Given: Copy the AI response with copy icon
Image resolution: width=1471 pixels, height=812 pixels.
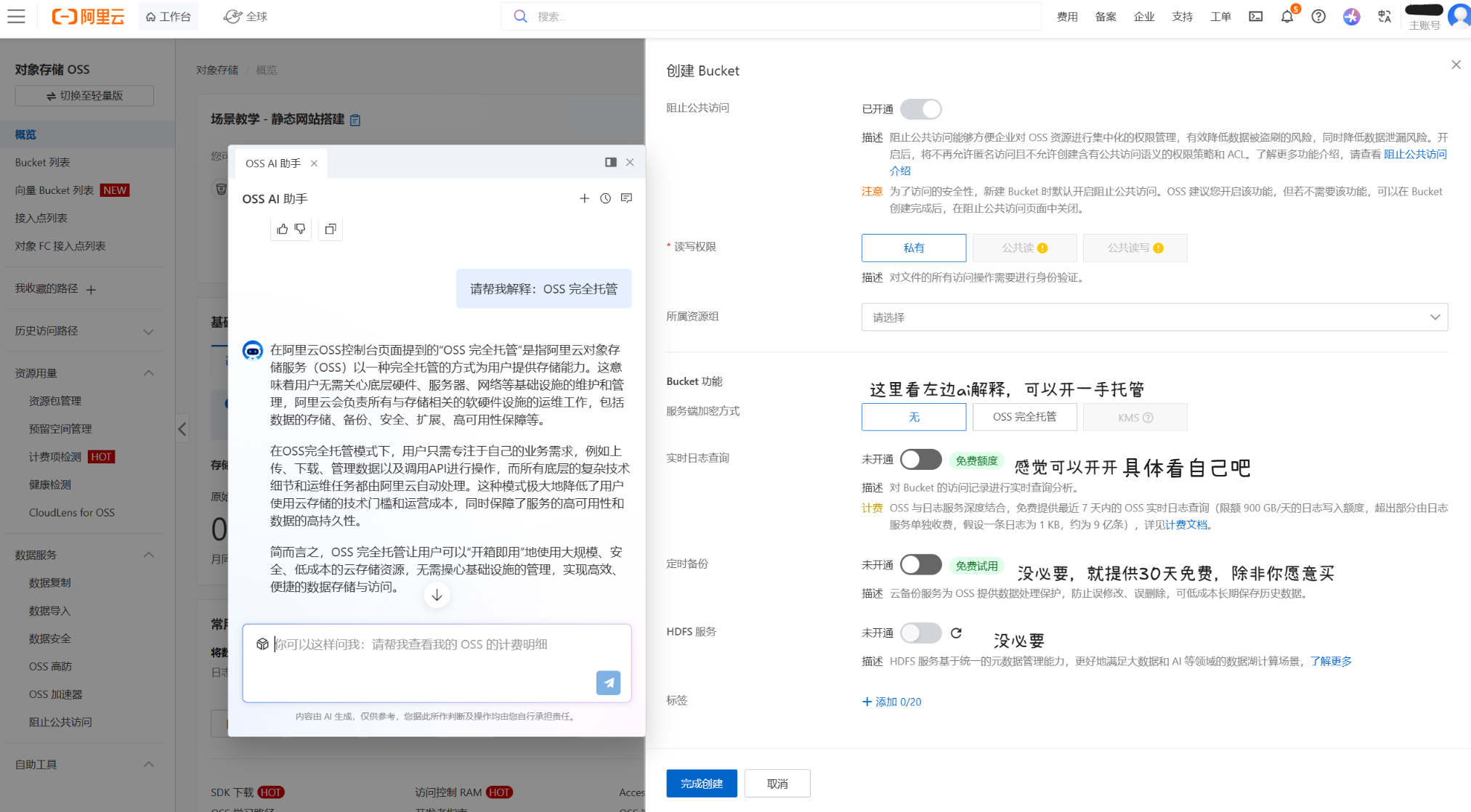Looking at the screenshot, I should (x=331, y=229).
